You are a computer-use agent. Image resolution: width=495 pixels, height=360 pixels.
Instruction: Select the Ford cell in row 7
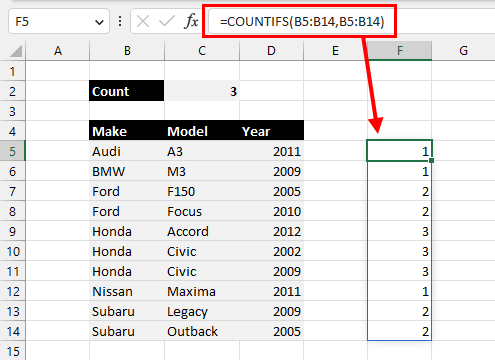tap(127, 191)
